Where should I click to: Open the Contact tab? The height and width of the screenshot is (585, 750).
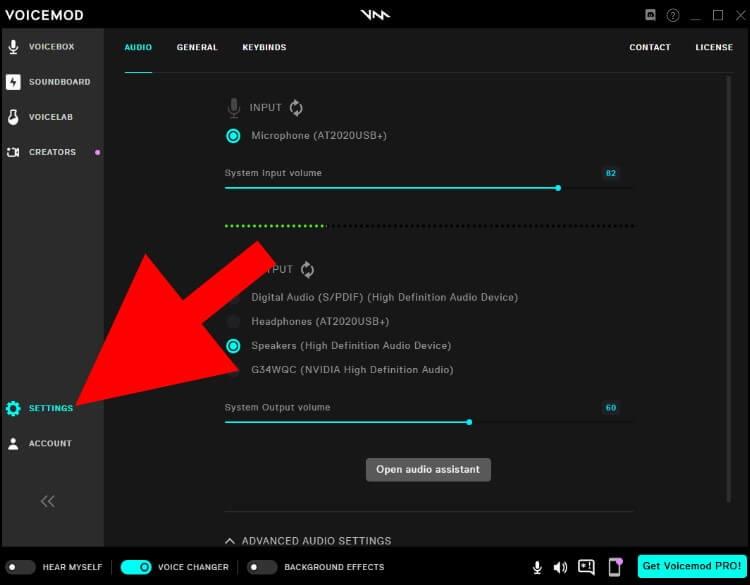(650, 47)
